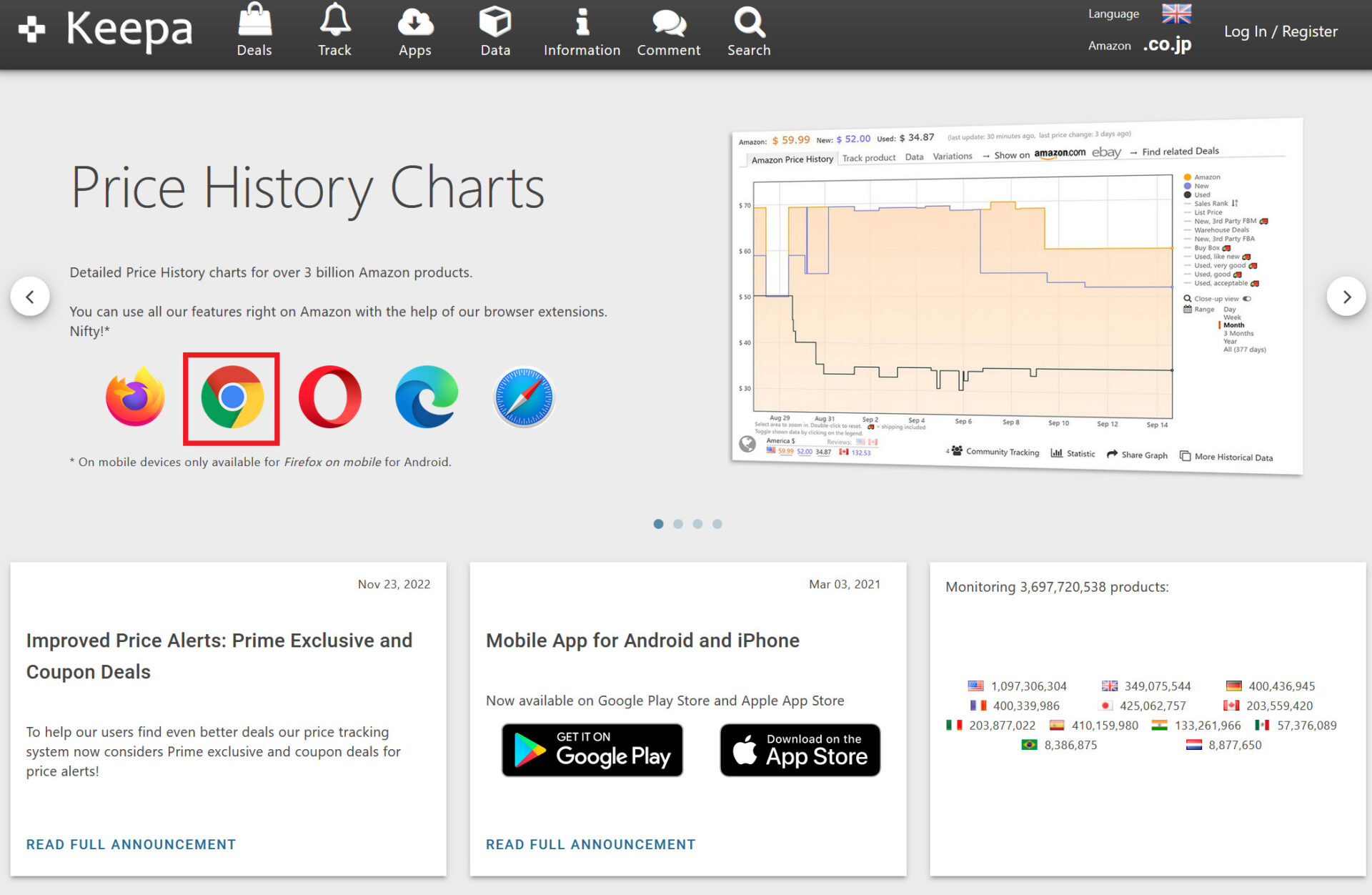Click Japan flag count 425,062,757
The height and width of the screenshot is (895, 1372).
1143,706
